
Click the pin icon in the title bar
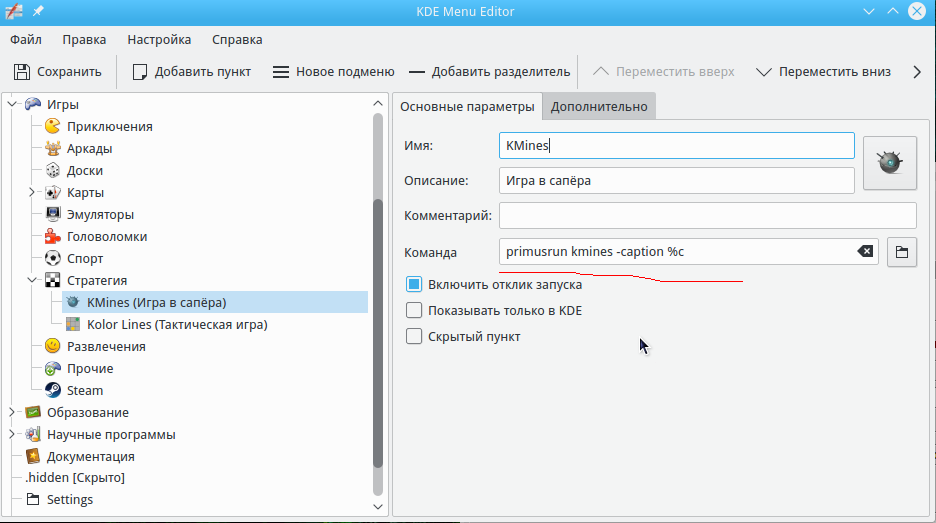39,11
